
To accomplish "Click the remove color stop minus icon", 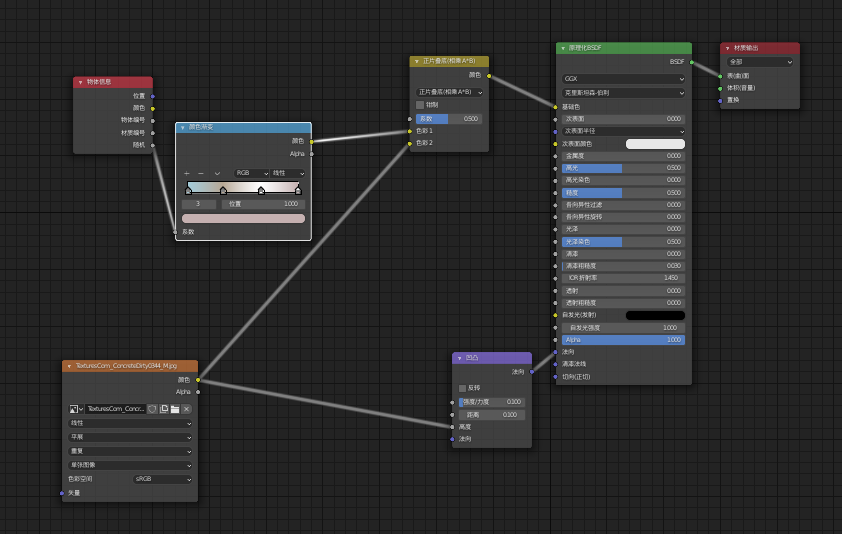I will [x=201, y=173].
